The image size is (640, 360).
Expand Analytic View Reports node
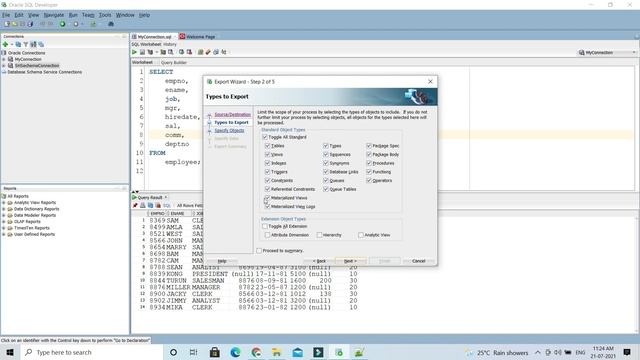coord(4,202)
